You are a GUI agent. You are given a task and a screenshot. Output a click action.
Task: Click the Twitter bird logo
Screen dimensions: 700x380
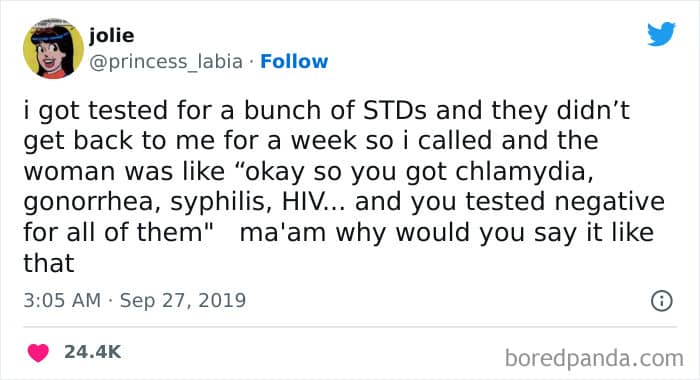tap(661, 33)
